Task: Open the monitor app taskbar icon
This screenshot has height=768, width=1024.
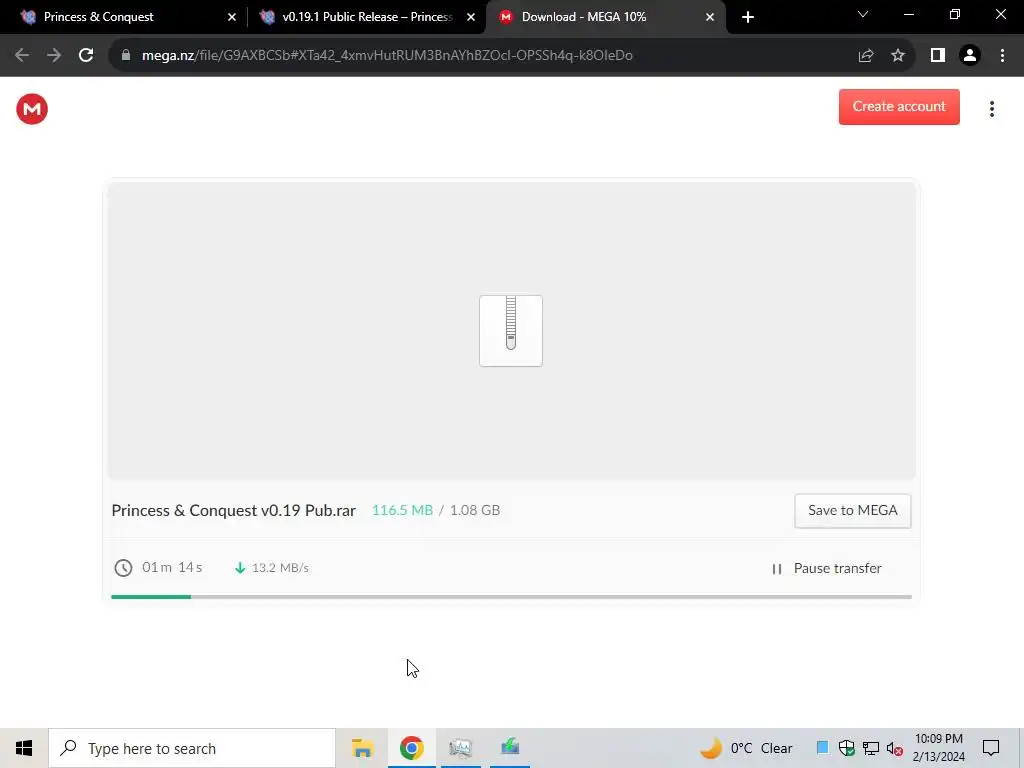Action: 460,748
